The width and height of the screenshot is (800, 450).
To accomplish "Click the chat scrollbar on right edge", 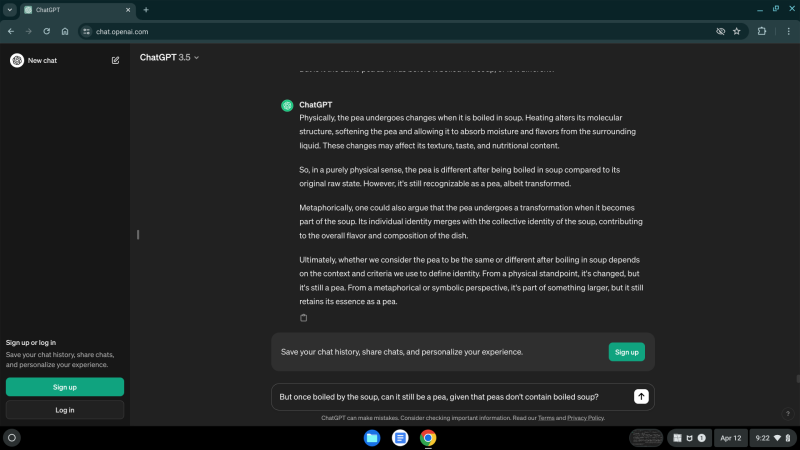I will (x=797, y=379).
